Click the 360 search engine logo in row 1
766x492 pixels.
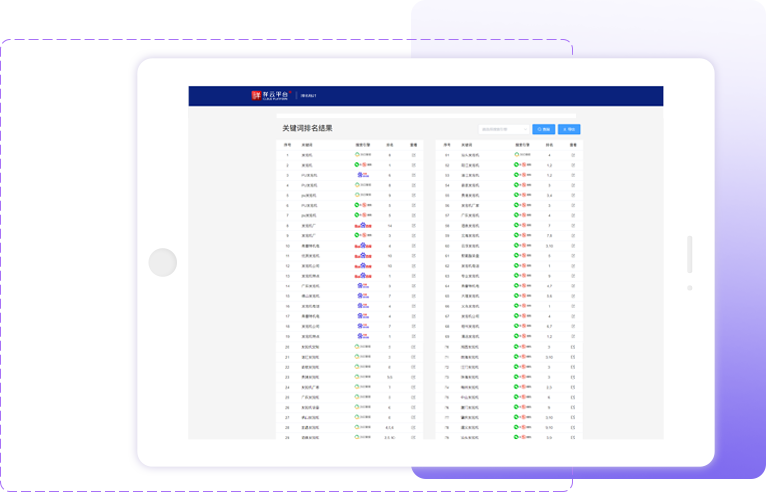pos(363,155)
